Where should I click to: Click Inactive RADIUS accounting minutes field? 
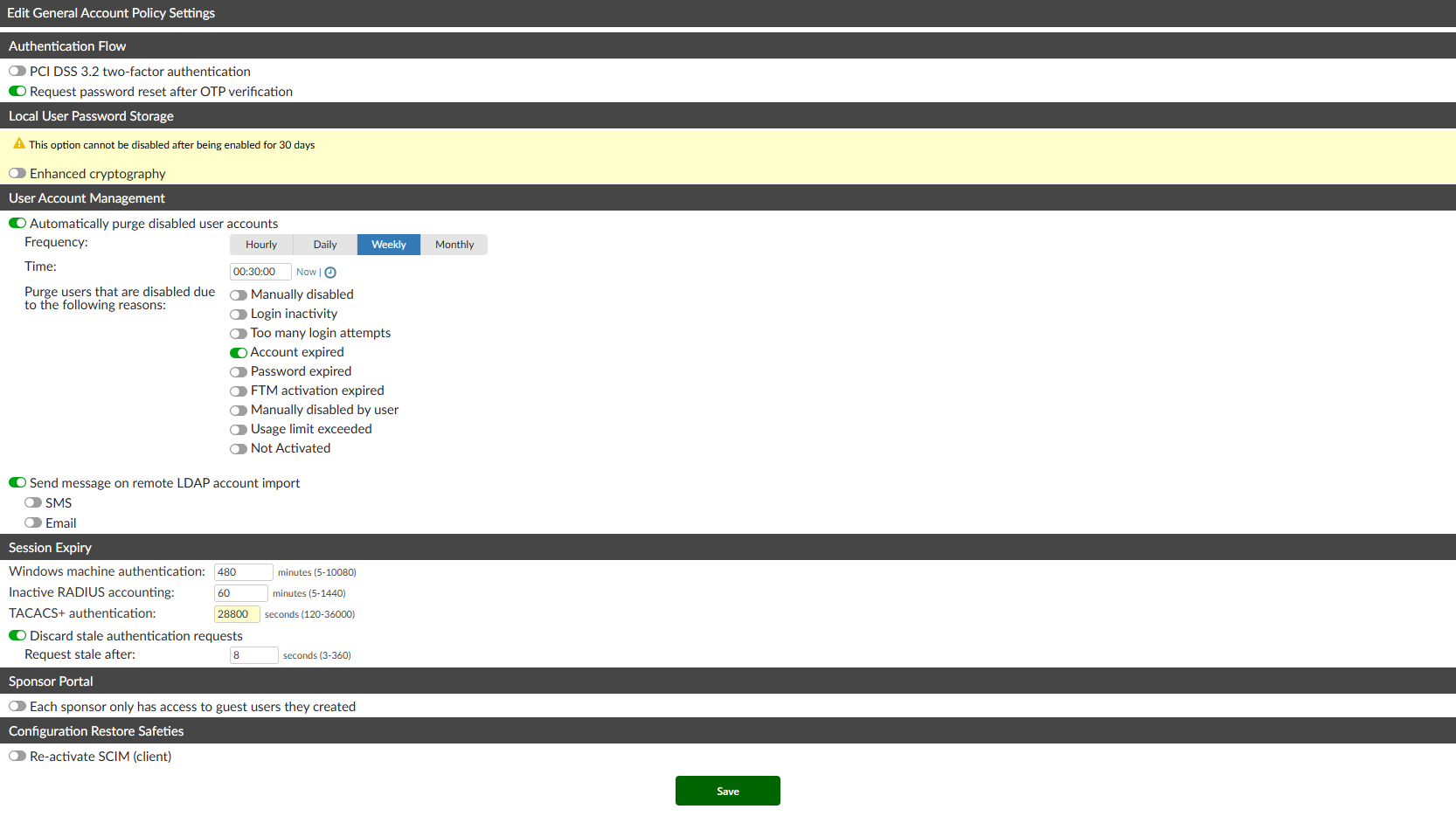click(241, 593)
